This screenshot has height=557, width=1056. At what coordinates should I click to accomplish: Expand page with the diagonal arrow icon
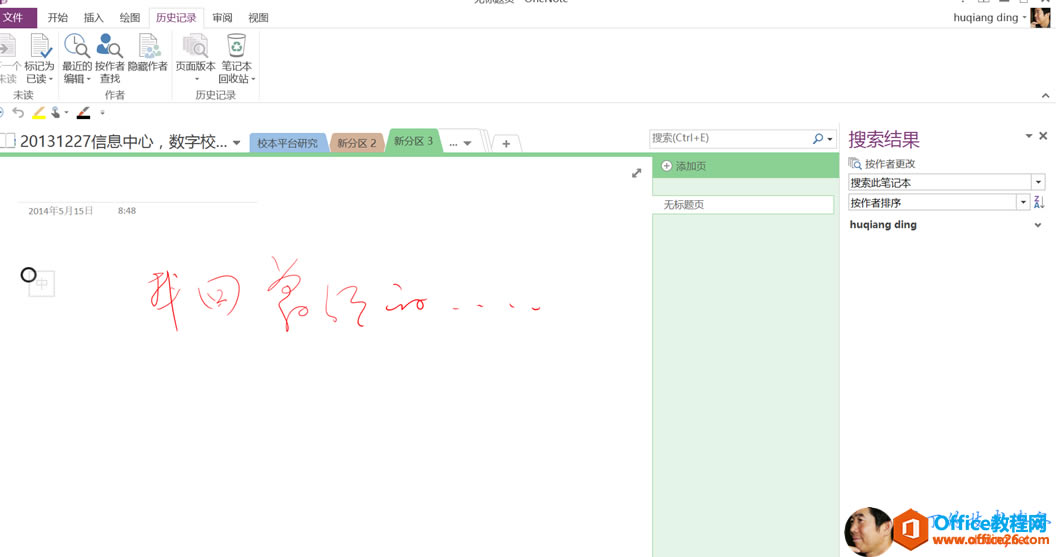[636, 173]
